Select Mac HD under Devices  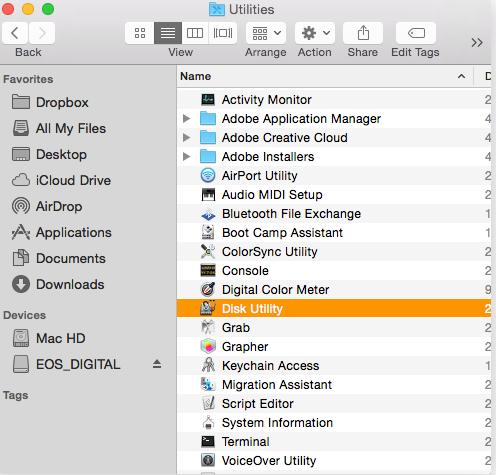coord(49,338)
